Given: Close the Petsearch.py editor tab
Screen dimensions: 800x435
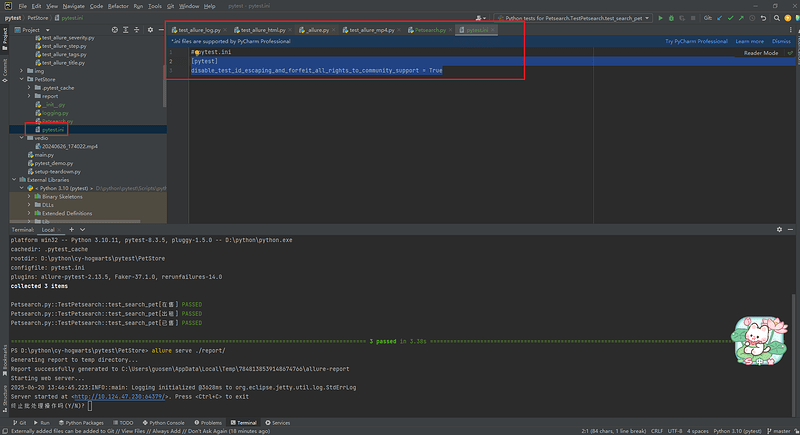Looking at the screenshot, I should click(450, 30).
